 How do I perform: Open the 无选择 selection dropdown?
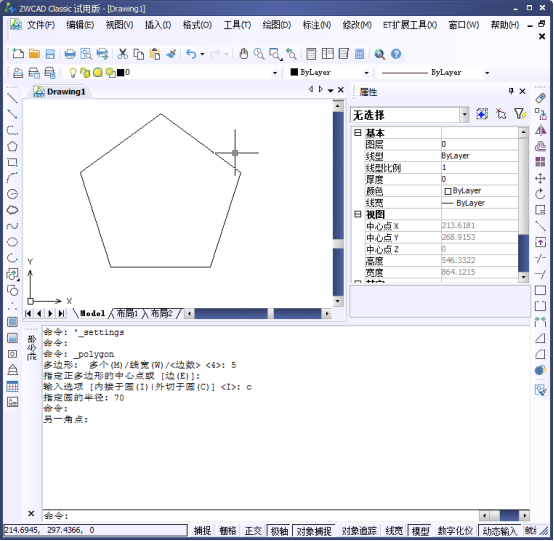(465, 114)
